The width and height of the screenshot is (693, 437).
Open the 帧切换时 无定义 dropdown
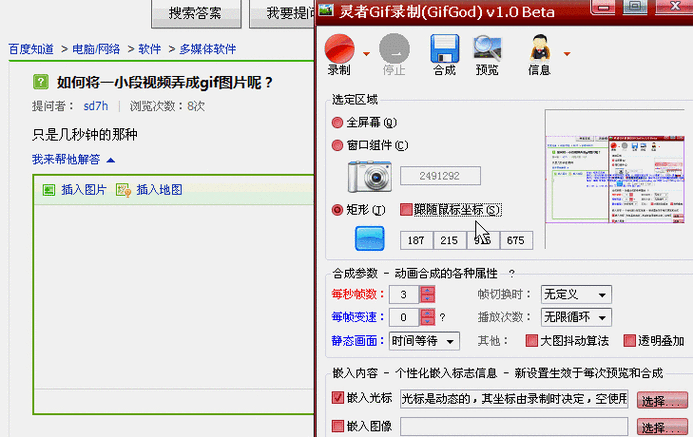point(576,295)
